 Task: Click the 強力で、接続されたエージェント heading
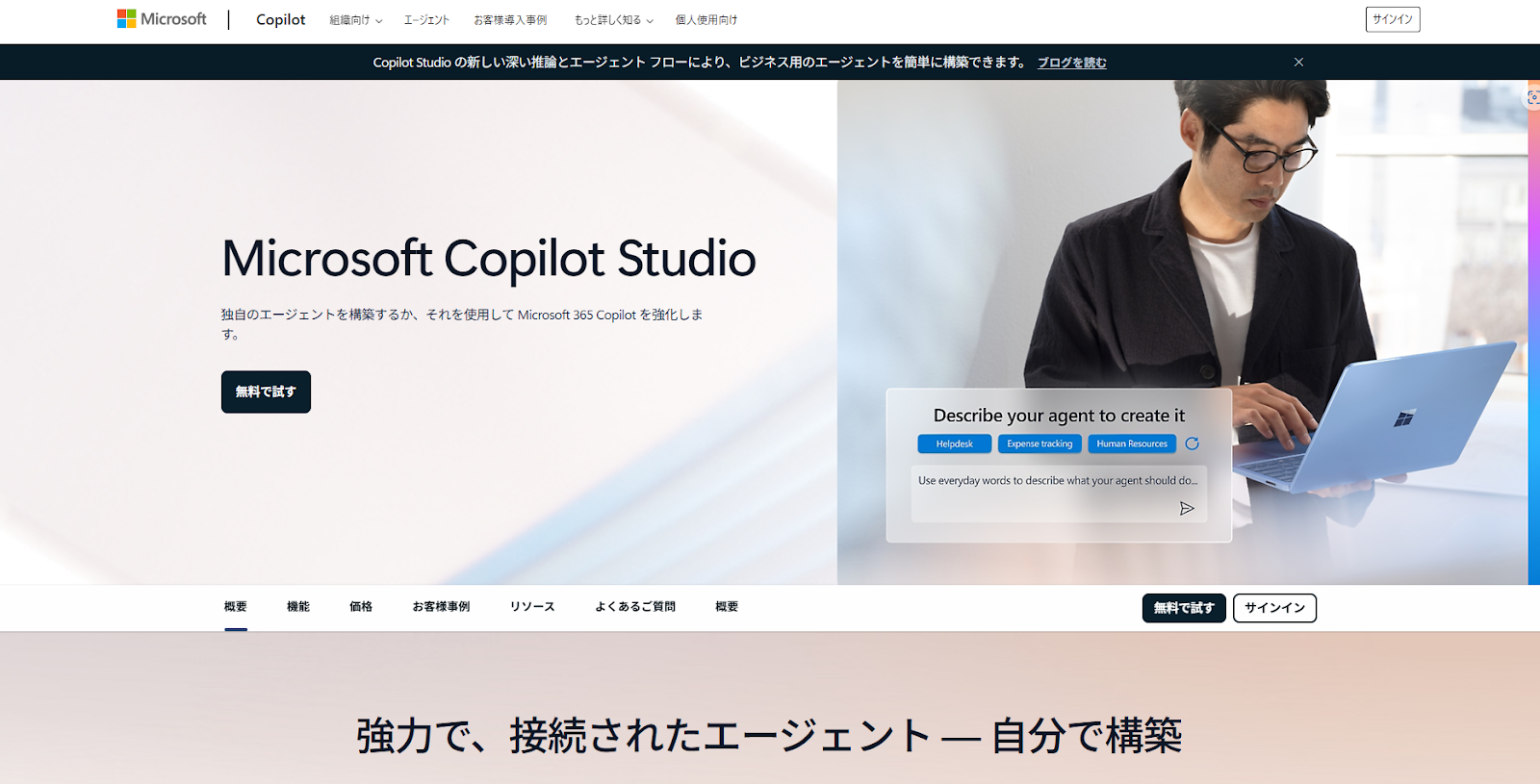click(770, 736)
